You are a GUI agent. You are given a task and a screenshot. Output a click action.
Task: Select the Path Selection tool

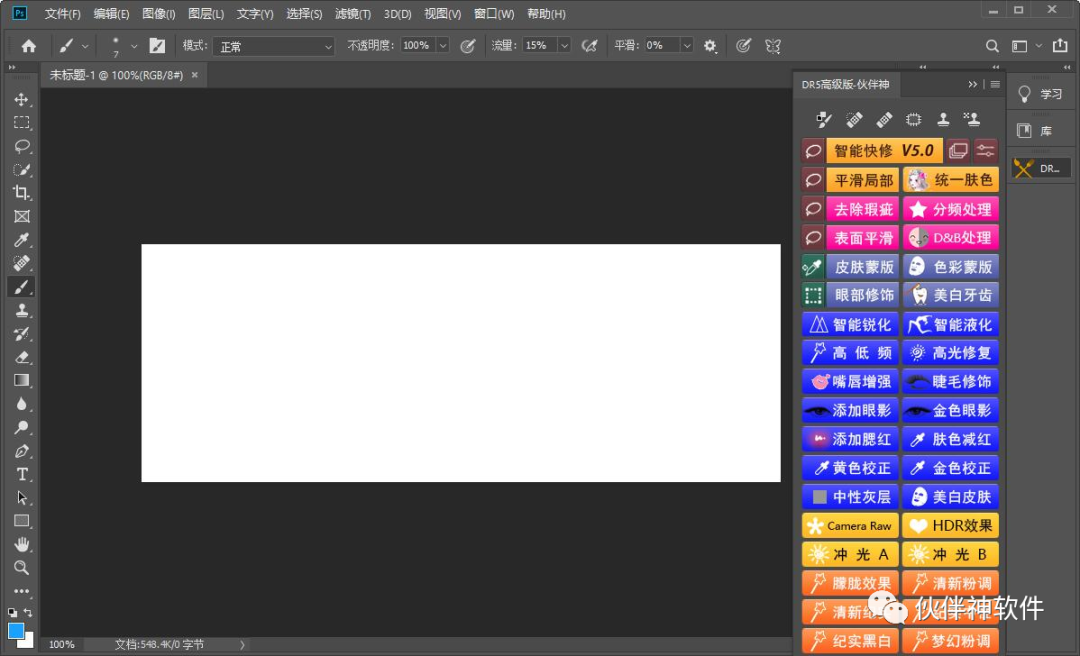(21, 498)
